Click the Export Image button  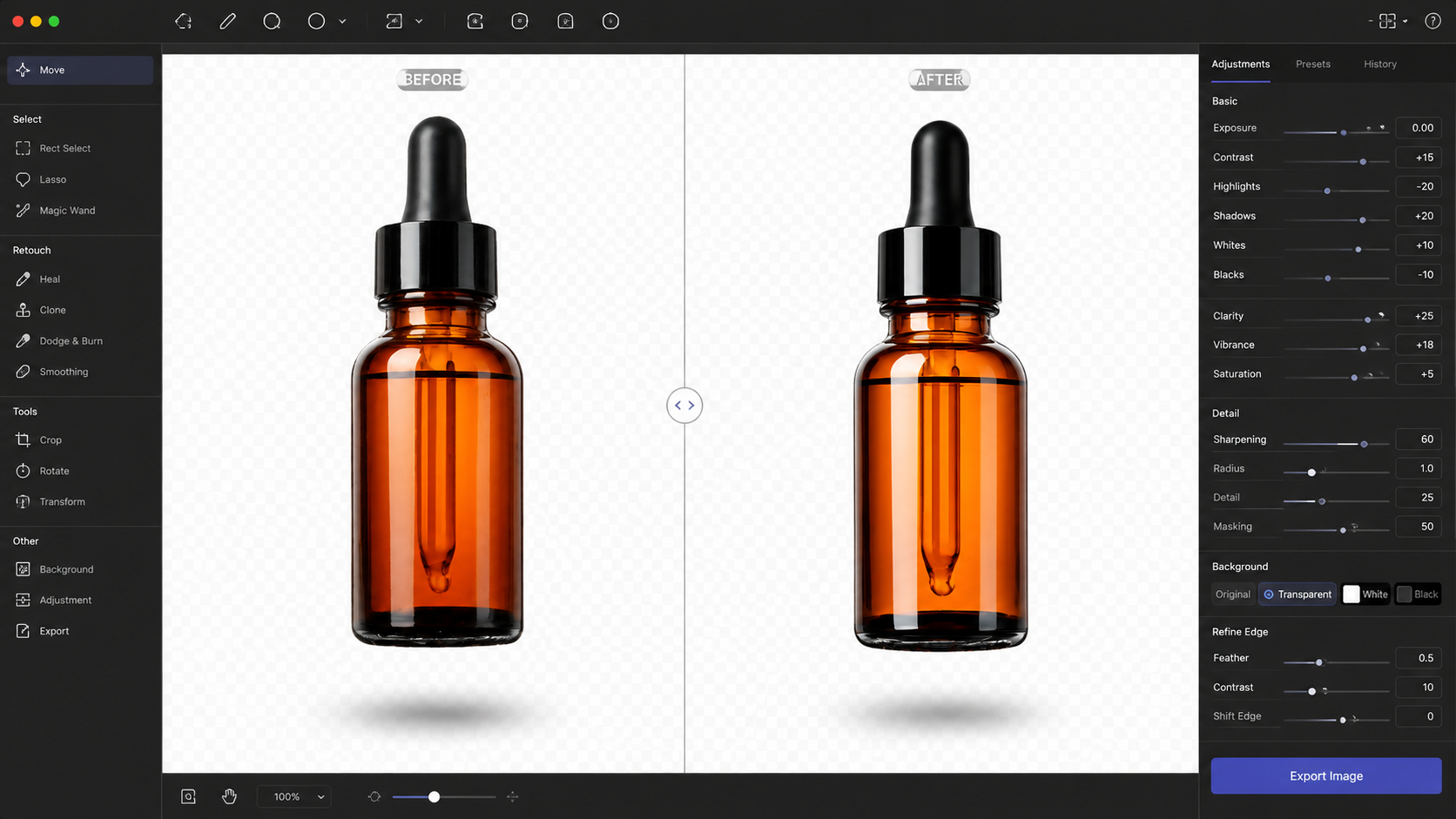click(x=1325, y=775)
